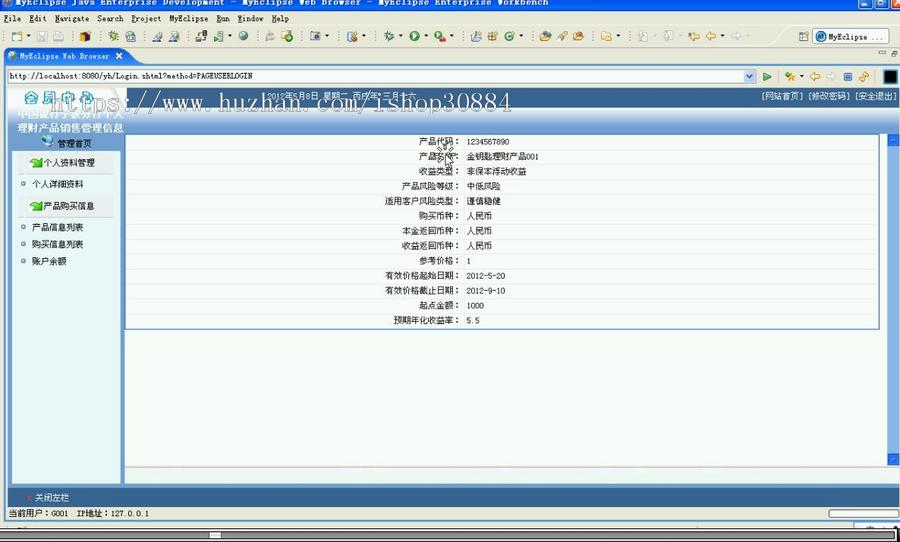Click the value 金钥匙理财产品001
The height and width of the screenshot is (542, 900).
click(502, 157)
